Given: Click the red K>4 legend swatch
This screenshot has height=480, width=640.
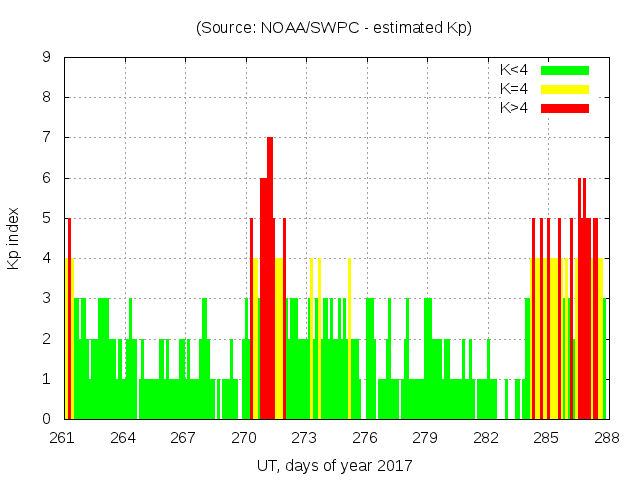Looking at the screenshot, I should click(565, 108).
